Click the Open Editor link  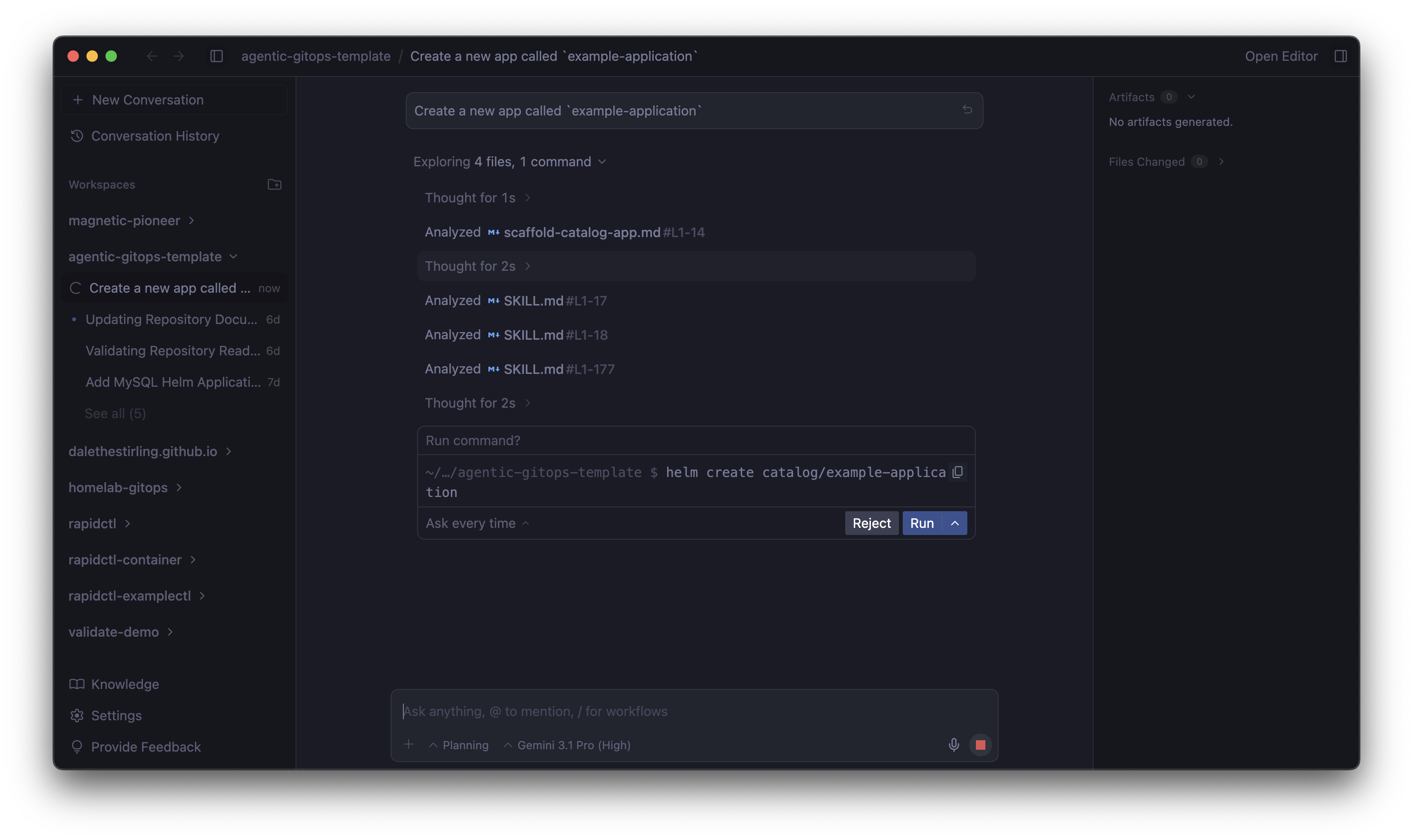pyautogui.click(x=1280, y=56)
